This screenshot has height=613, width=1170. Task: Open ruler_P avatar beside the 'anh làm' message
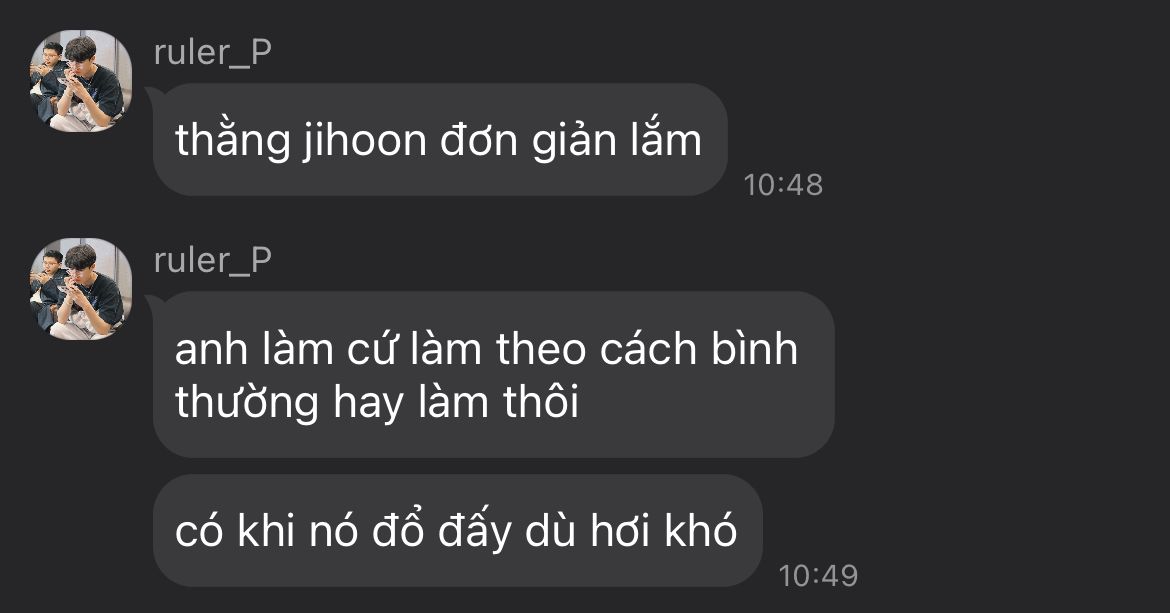pos(81,289)
